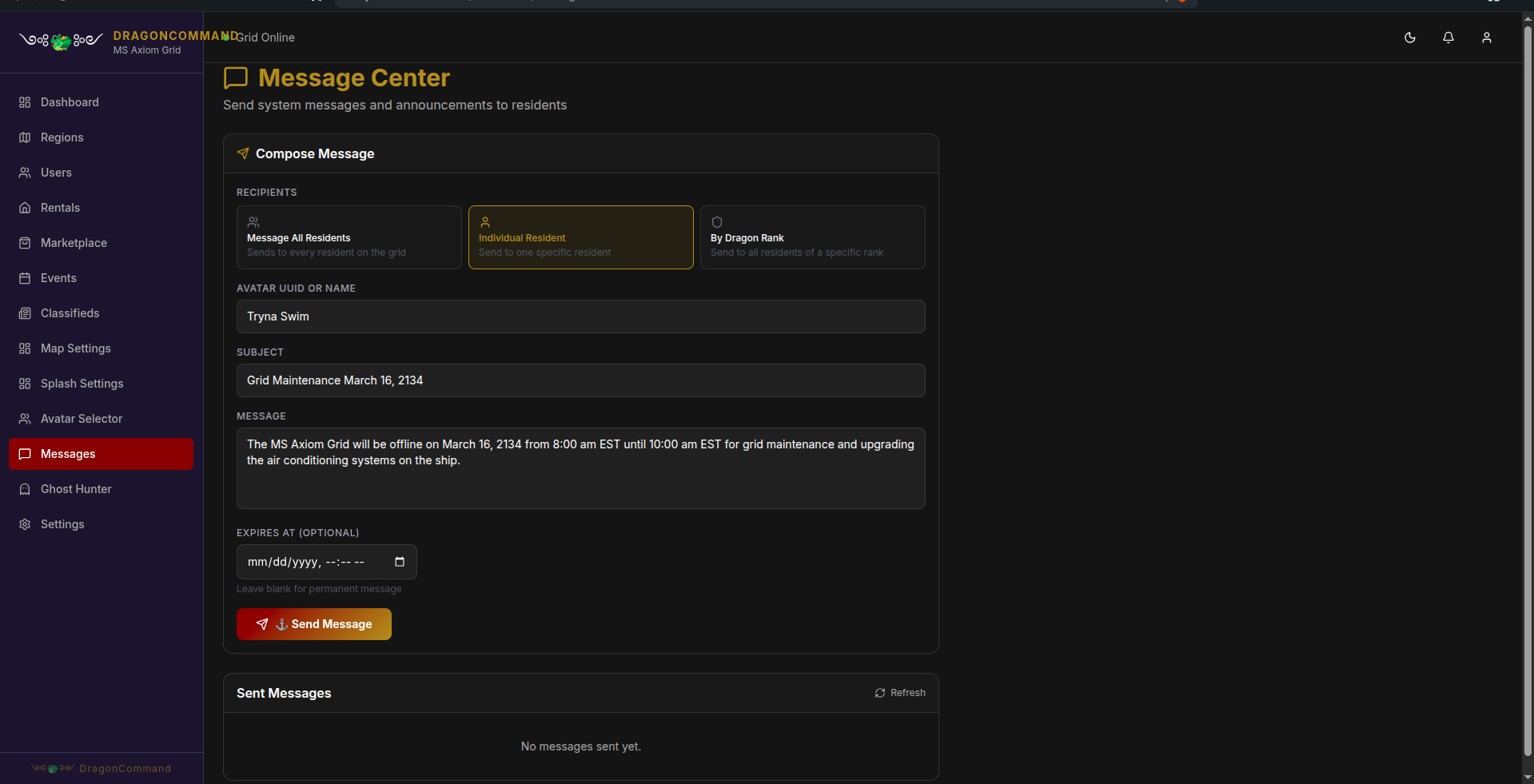The height and width of the screenshot is (784, 1534).
Task: Click the Ghost Hunter ghost icon
Action: coord(25,489)
